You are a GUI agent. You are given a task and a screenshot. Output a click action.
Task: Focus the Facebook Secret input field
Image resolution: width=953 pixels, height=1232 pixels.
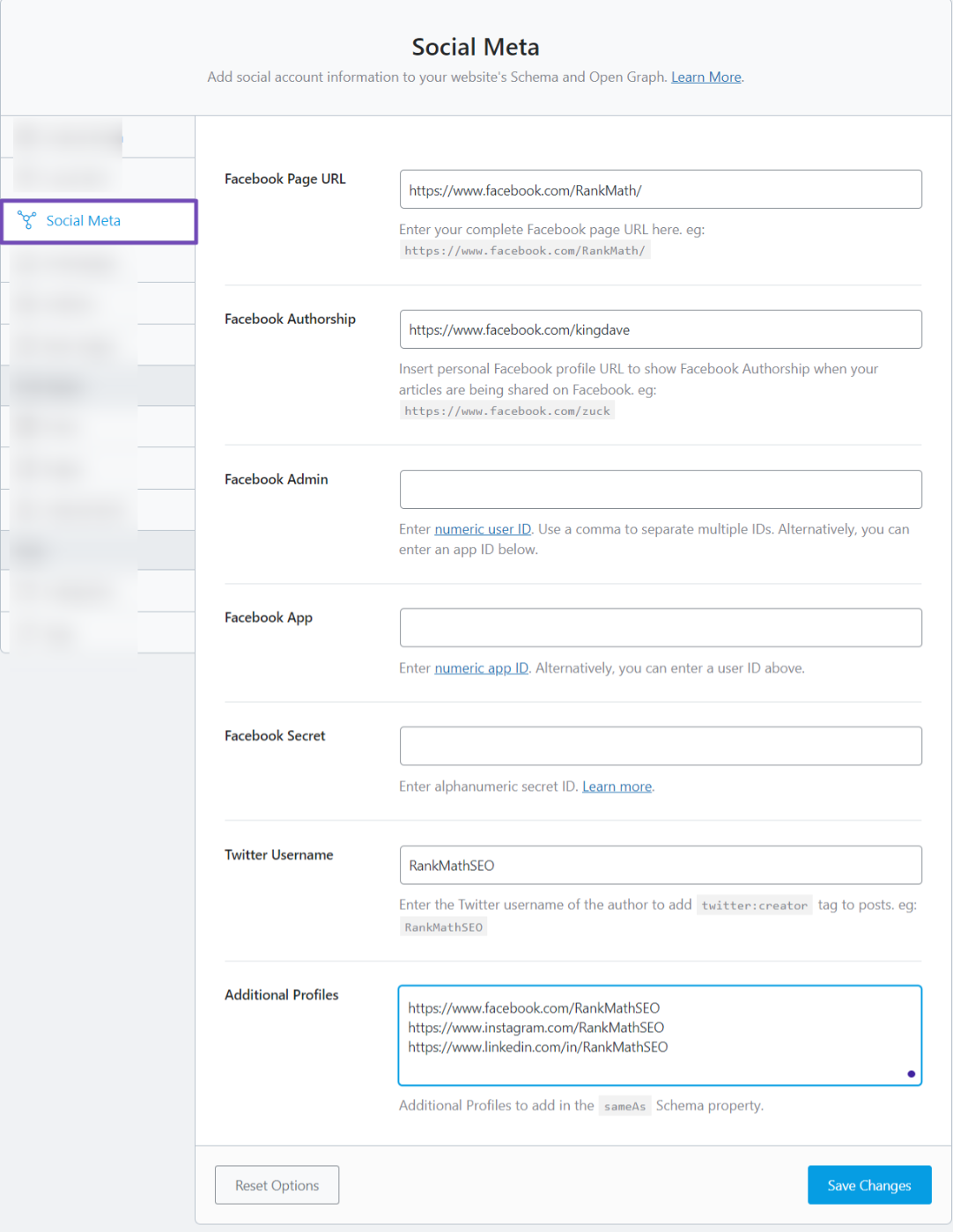[x=661, y=746]
